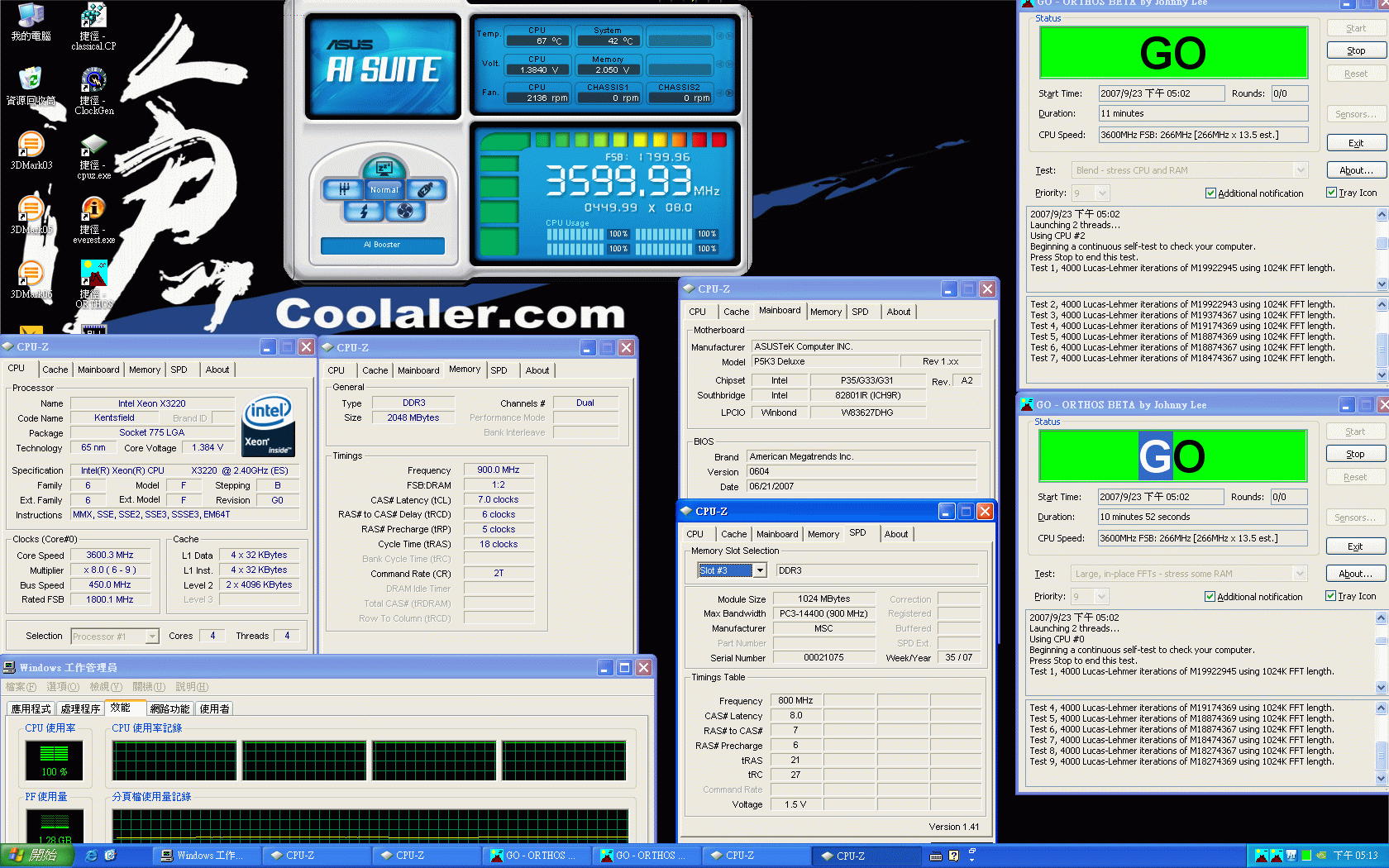Open the Recycle Bin desktop icon
1389x868 pixels.
click(x=31, y=86)
